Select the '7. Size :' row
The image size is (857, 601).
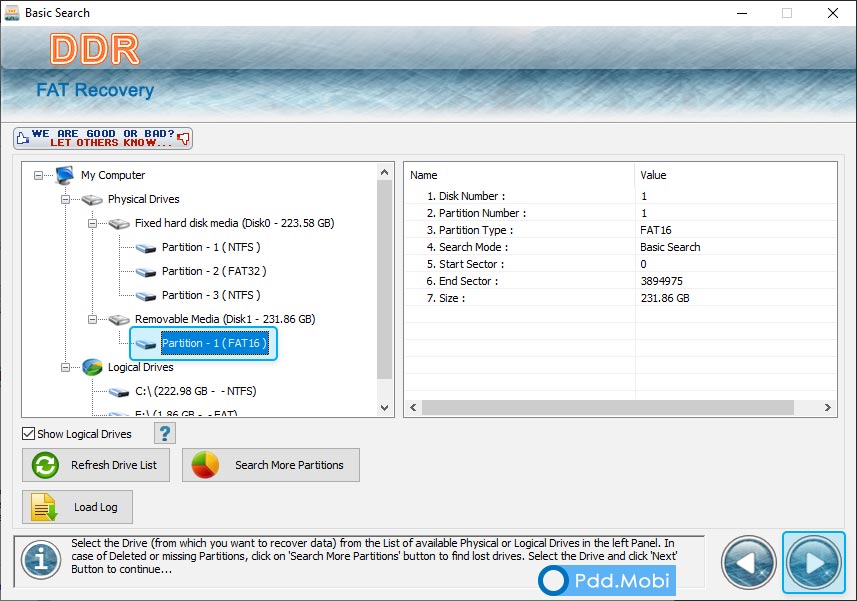pyautogui.click(x=621, y=298)
